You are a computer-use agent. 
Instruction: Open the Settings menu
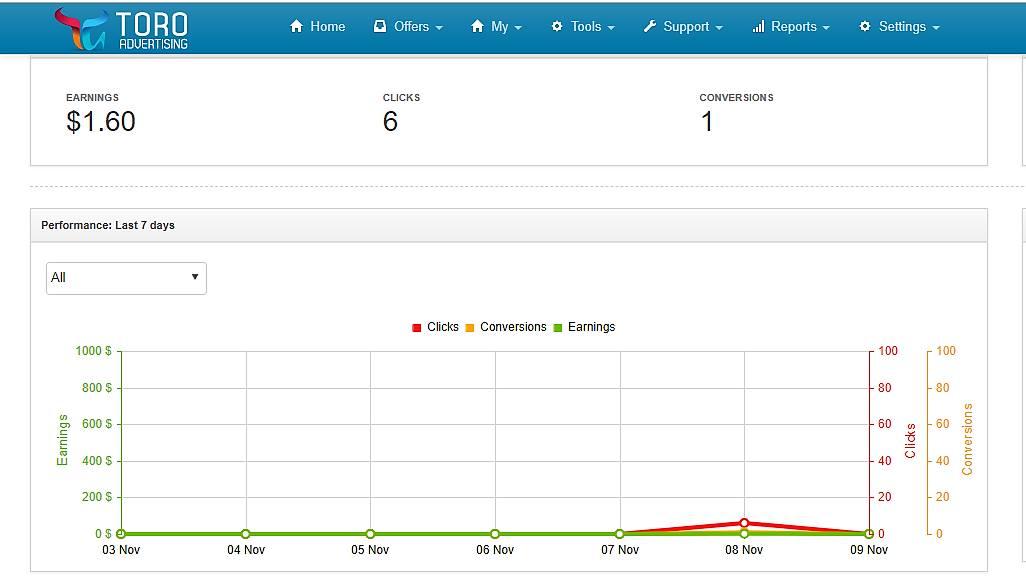pyautogui.click(x=900, y=26)
